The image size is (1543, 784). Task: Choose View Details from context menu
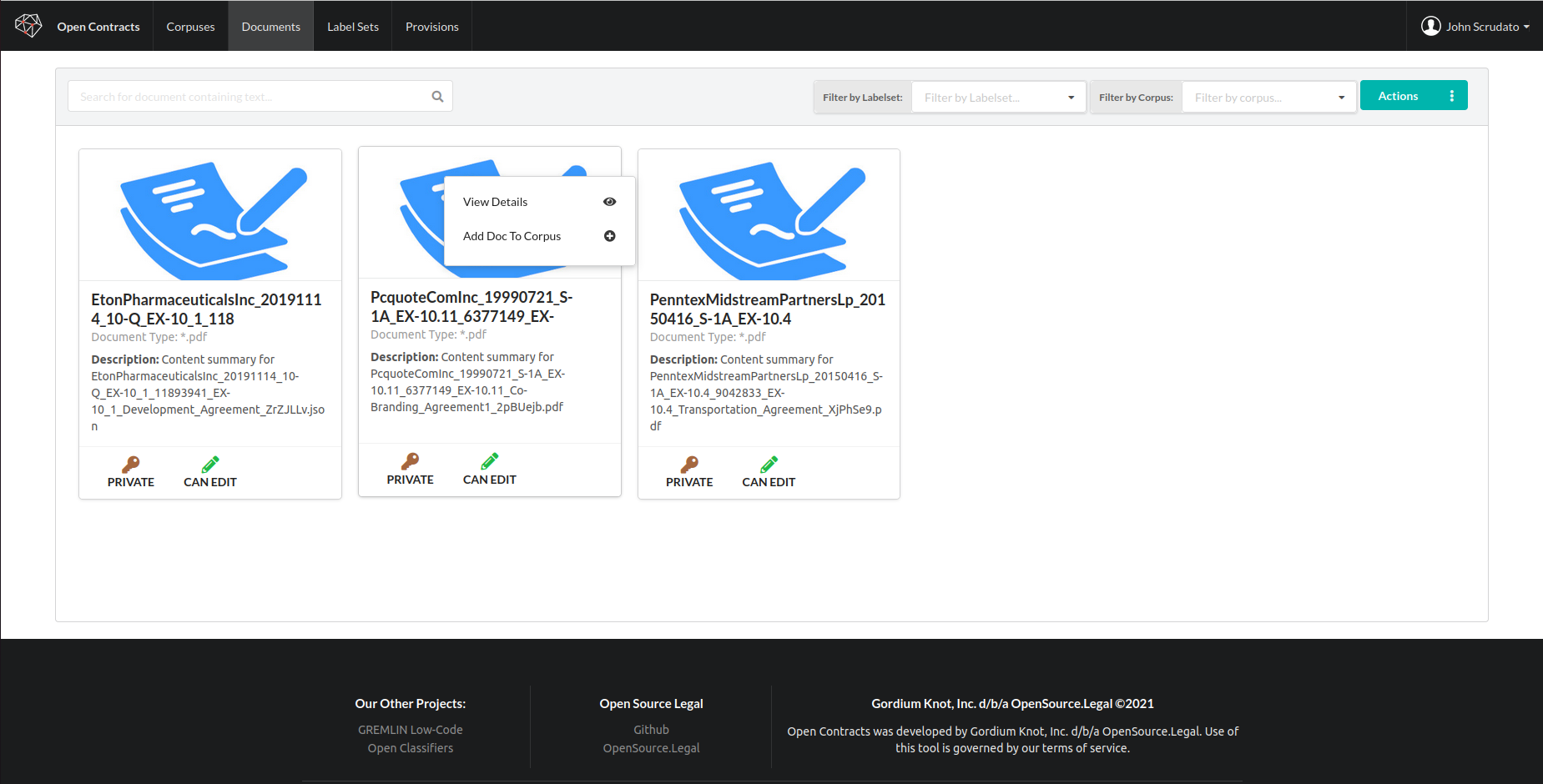point(540,202)
